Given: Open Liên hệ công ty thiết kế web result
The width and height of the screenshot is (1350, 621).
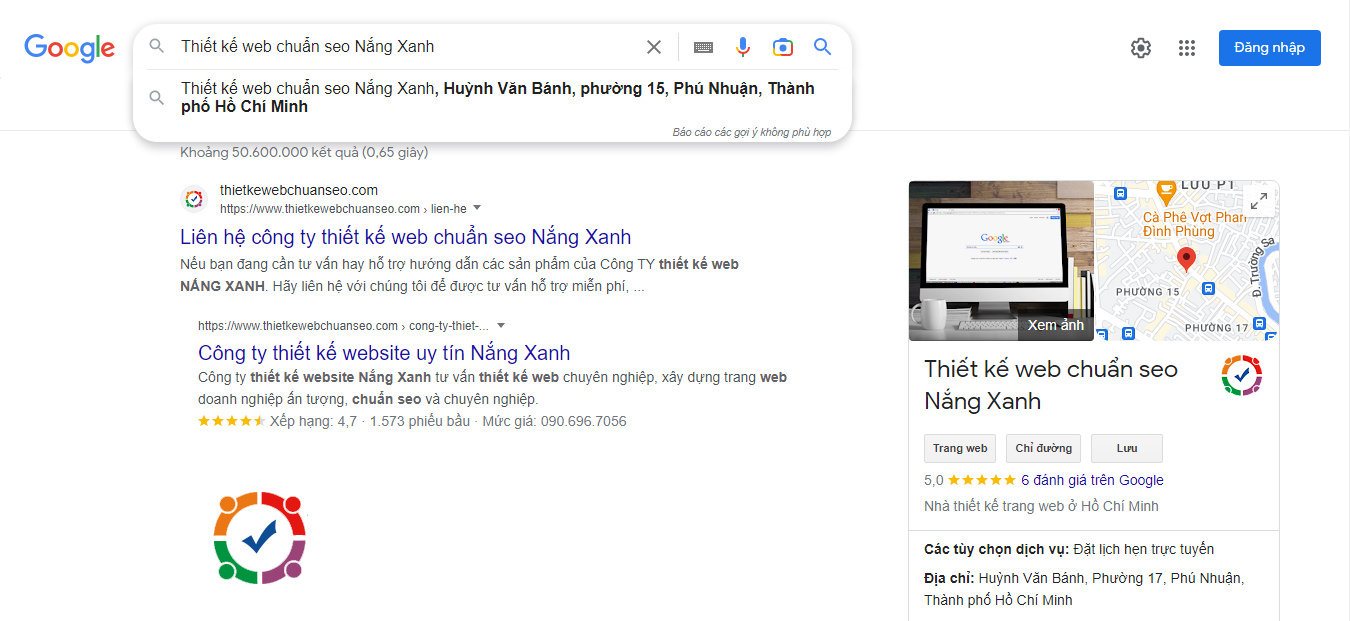Looking at the screenshot, I should [405, 237].
